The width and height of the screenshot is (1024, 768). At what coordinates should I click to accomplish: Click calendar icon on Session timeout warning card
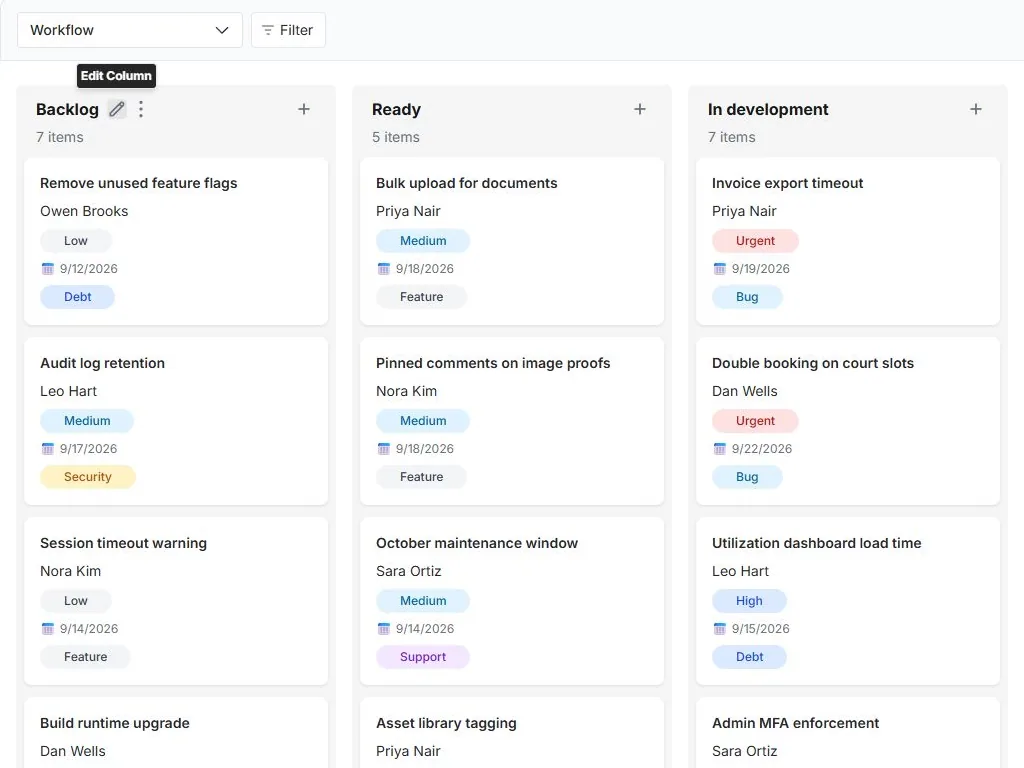point(48,629)
